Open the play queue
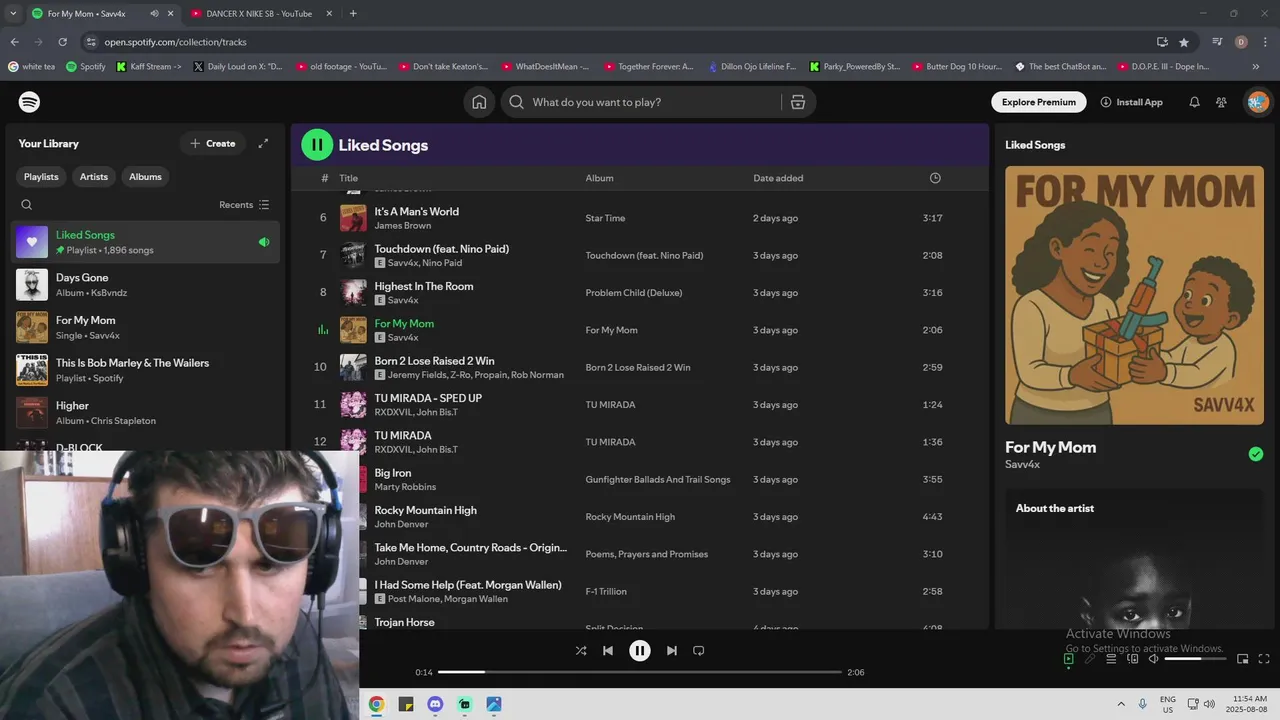 [x=1111, y=659]
